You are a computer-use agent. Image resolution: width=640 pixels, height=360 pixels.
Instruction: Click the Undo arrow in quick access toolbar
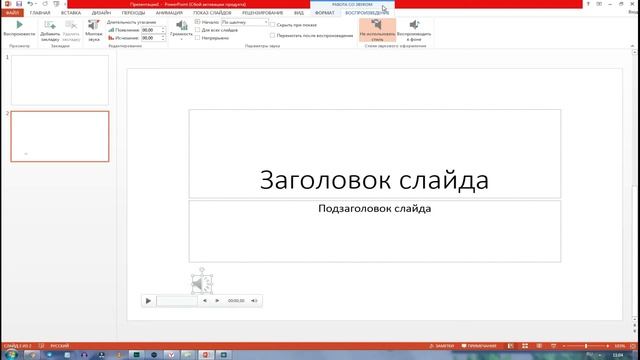coord(30,4)
